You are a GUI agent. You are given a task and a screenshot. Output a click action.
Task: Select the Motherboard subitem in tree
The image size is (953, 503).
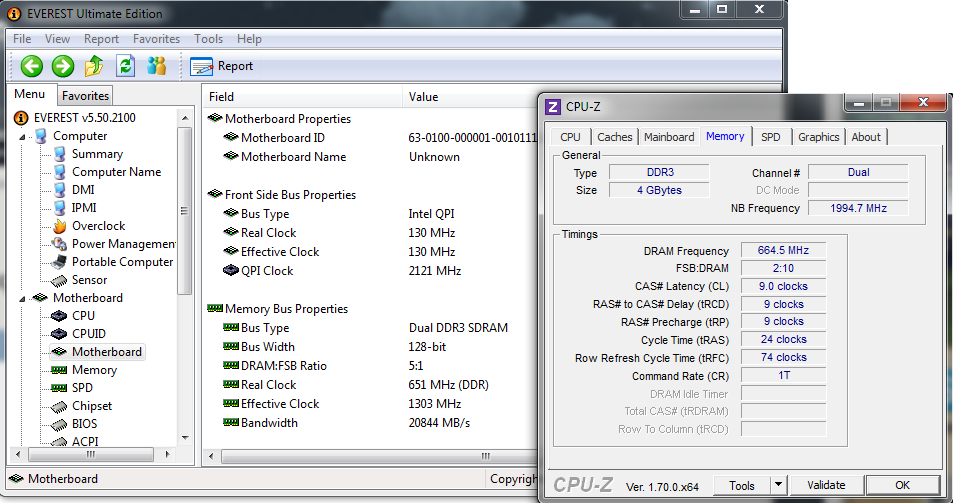pyautogui.click(x=106, y=352)
